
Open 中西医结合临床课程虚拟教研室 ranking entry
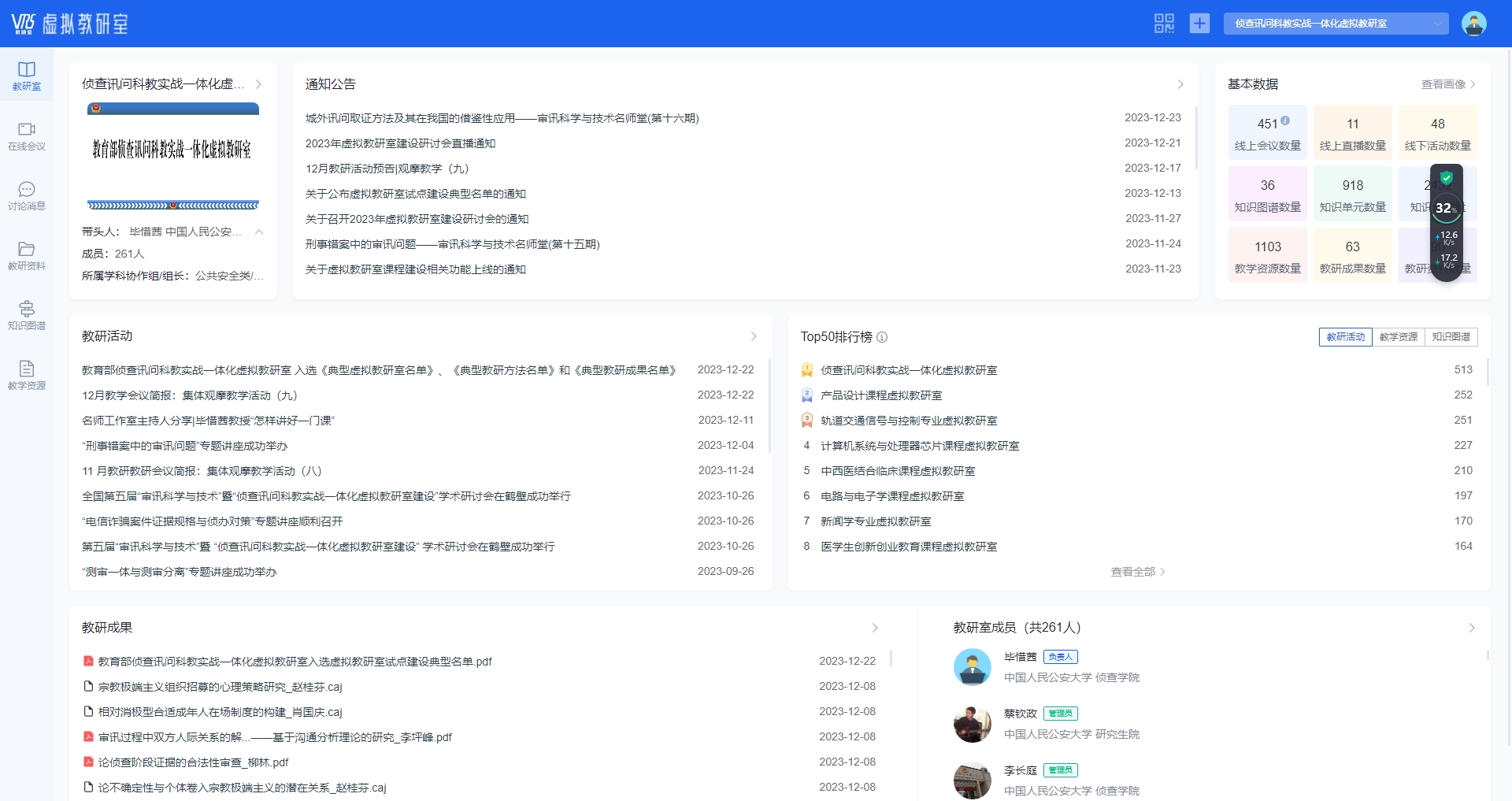pos(898,471)
